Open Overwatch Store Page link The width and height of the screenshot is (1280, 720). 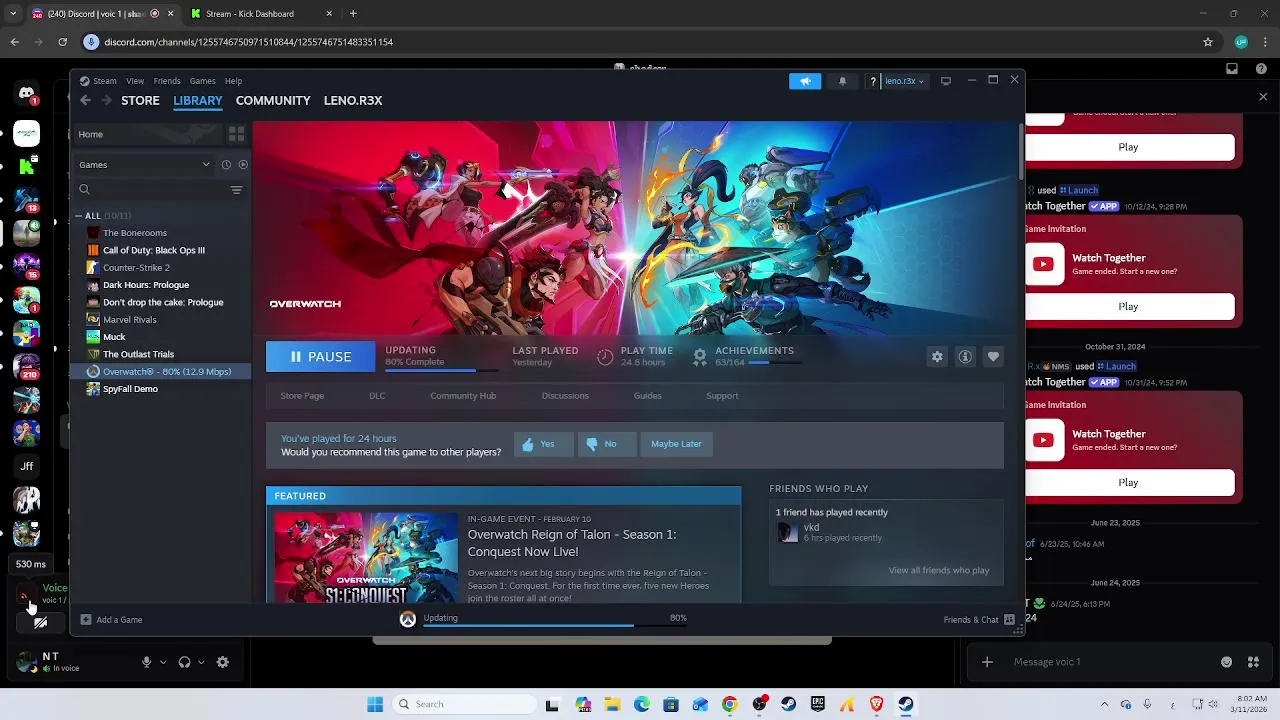(302, 396)
